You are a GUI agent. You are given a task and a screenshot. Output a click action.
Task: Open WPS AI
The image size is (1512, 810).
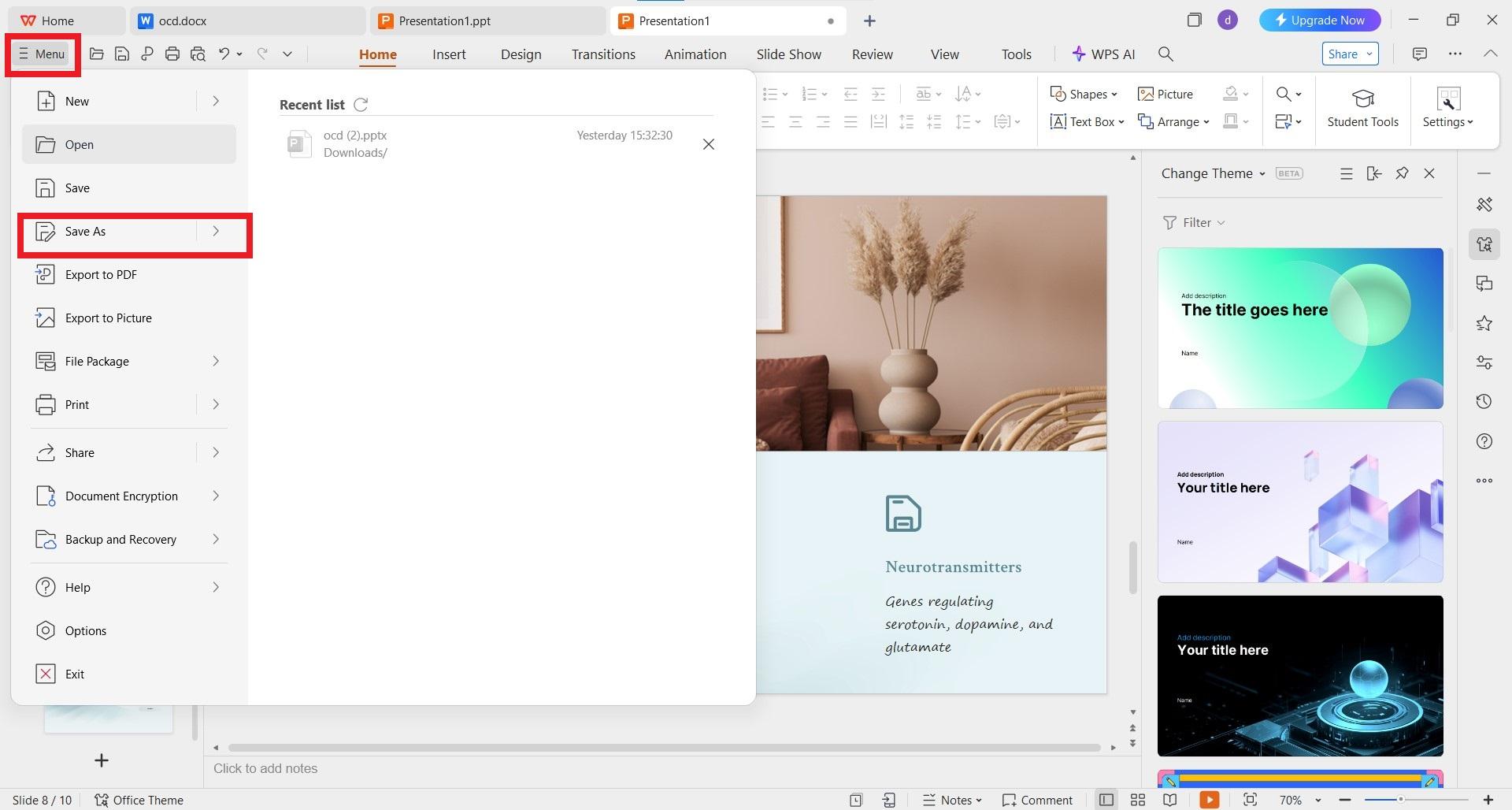point(1103,54)
